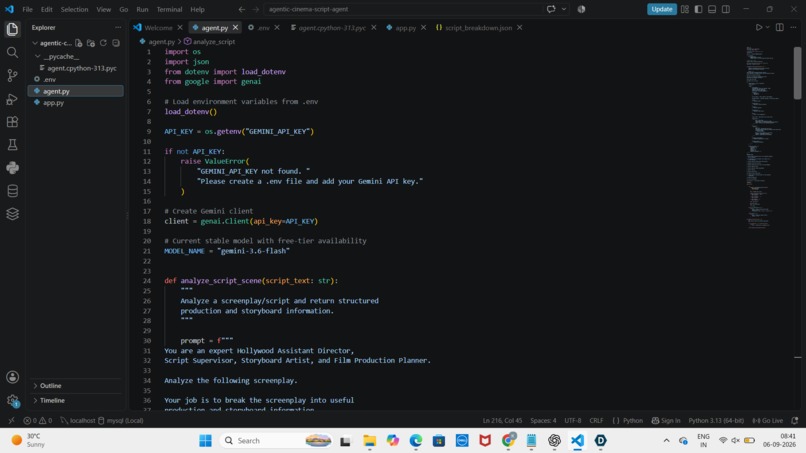Click the editor vertical scrollbar thumb
806x453 pixels.
pyautogui.click(x=797, y=73)
